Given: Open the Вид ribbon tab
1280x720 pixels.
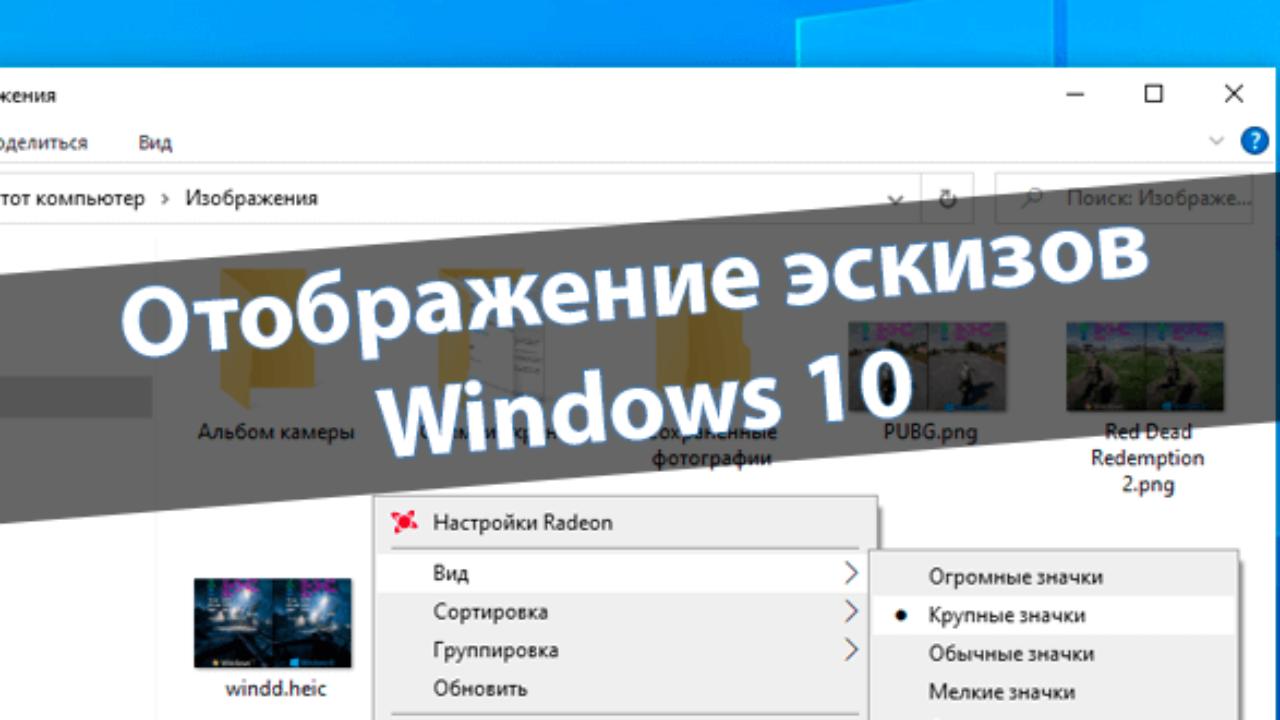Looking at the screenshot, I should [x=155, y=143].
